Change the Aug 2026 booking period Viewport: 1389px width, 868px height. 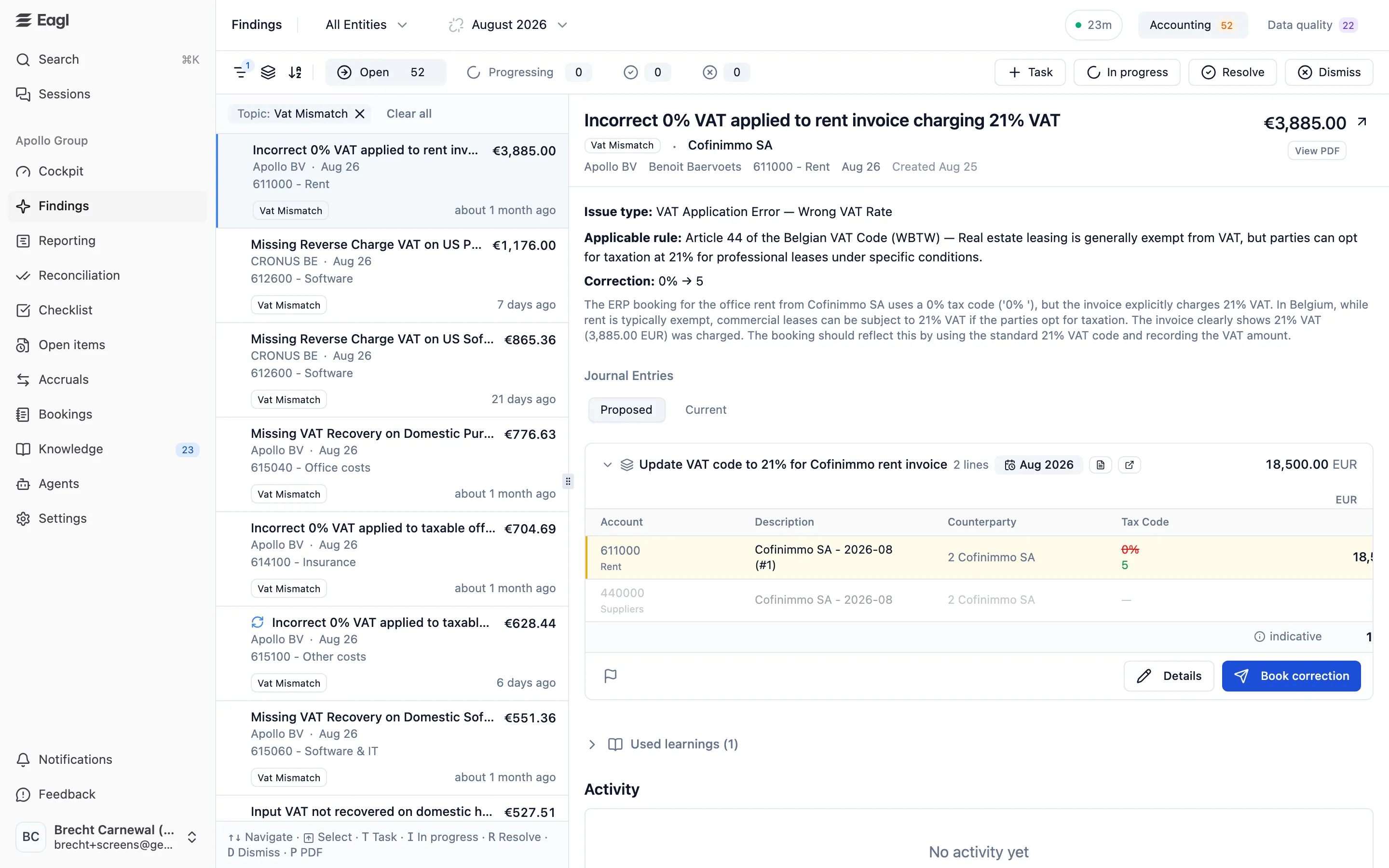point(1039,464)
